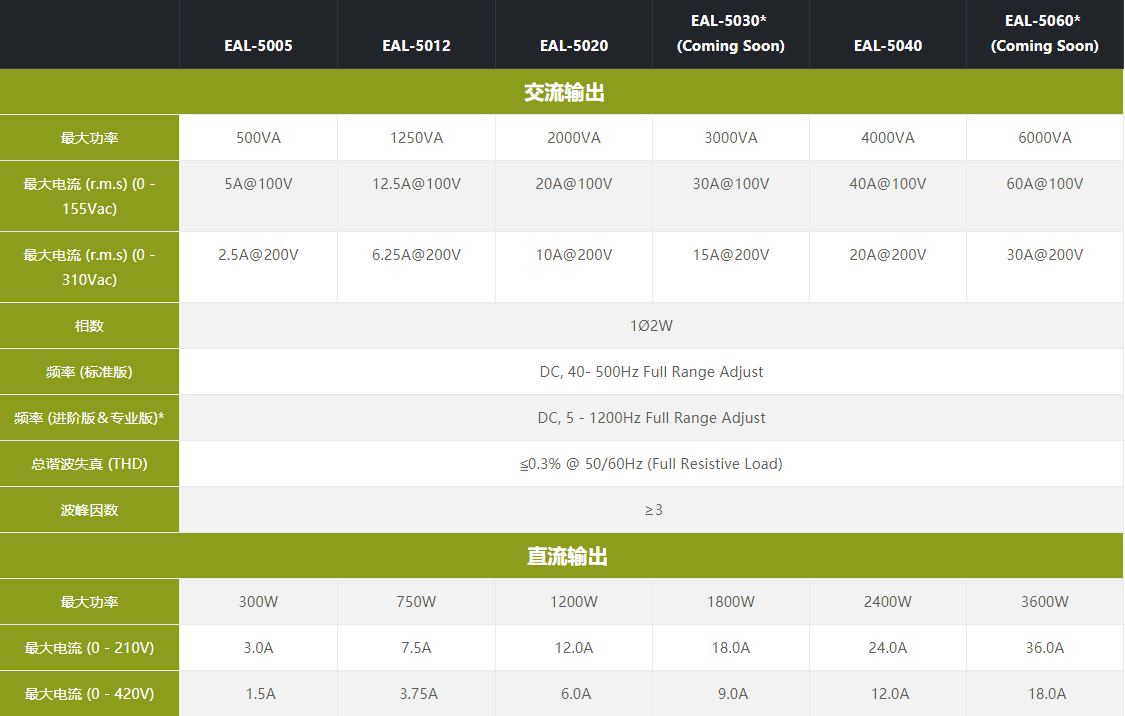Click the 频率 (标准版) row label

(89, 371)
